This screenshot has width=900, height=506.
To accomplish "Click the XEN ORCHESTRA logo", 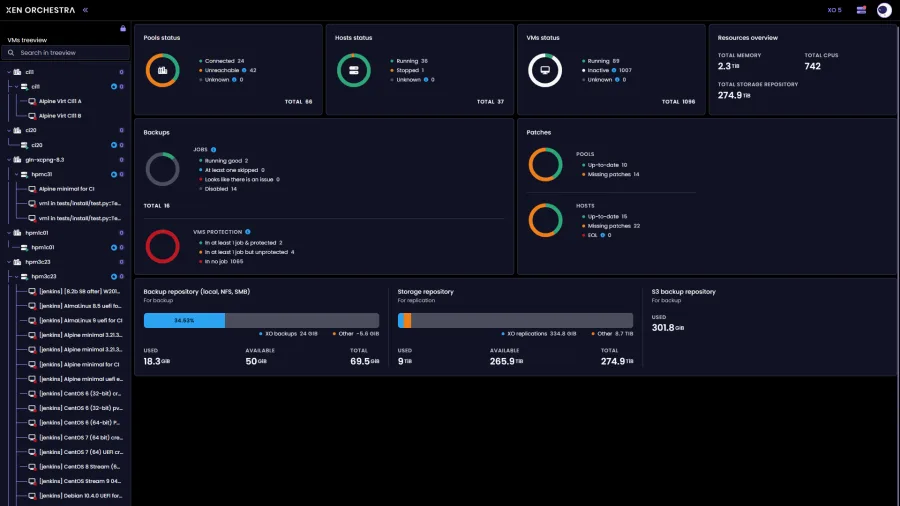I will coord(40,10).
